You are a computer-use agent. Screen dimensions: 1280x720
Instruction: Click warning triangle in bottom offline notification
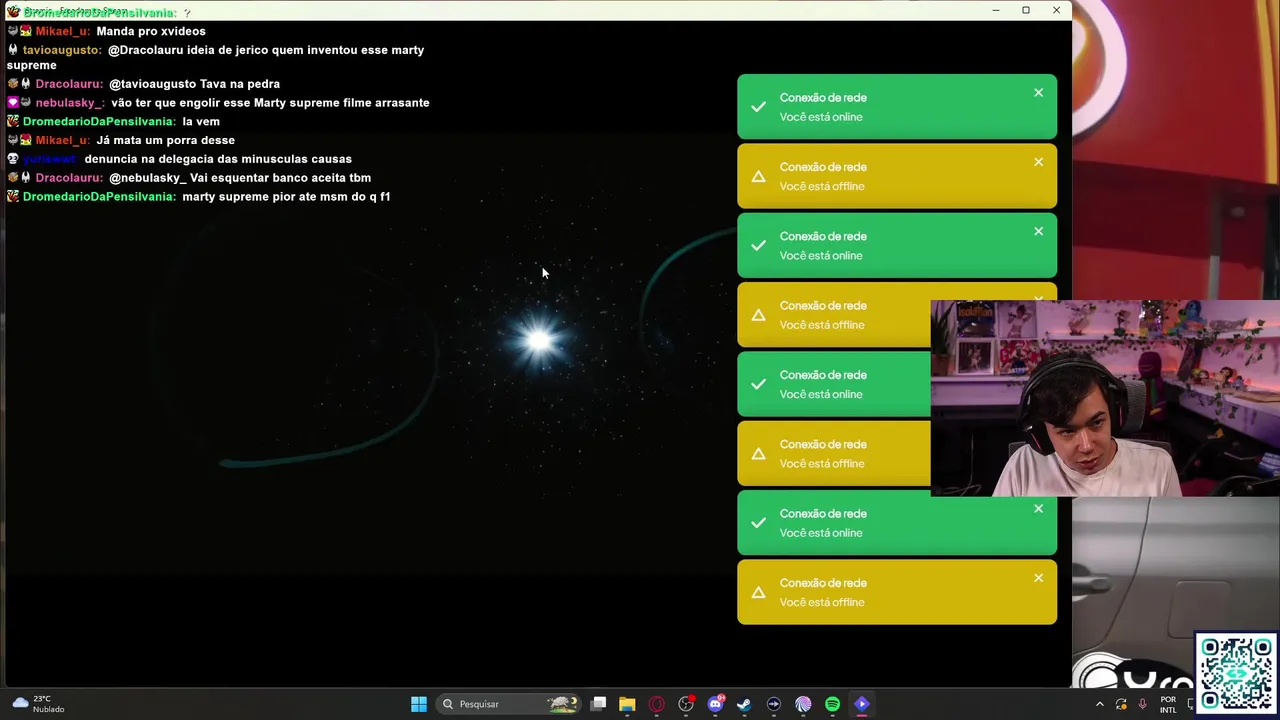coord(758,592)
